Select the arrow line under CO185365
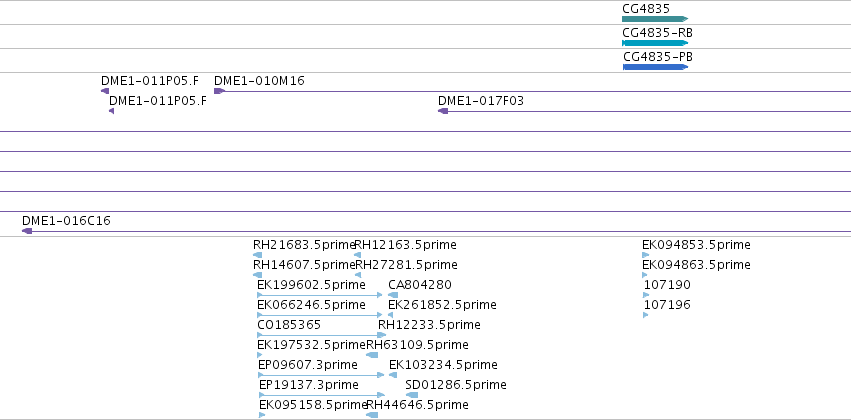The height and width of the screenshot is (420, 851). pyautogui.click(x=322, y=335)
